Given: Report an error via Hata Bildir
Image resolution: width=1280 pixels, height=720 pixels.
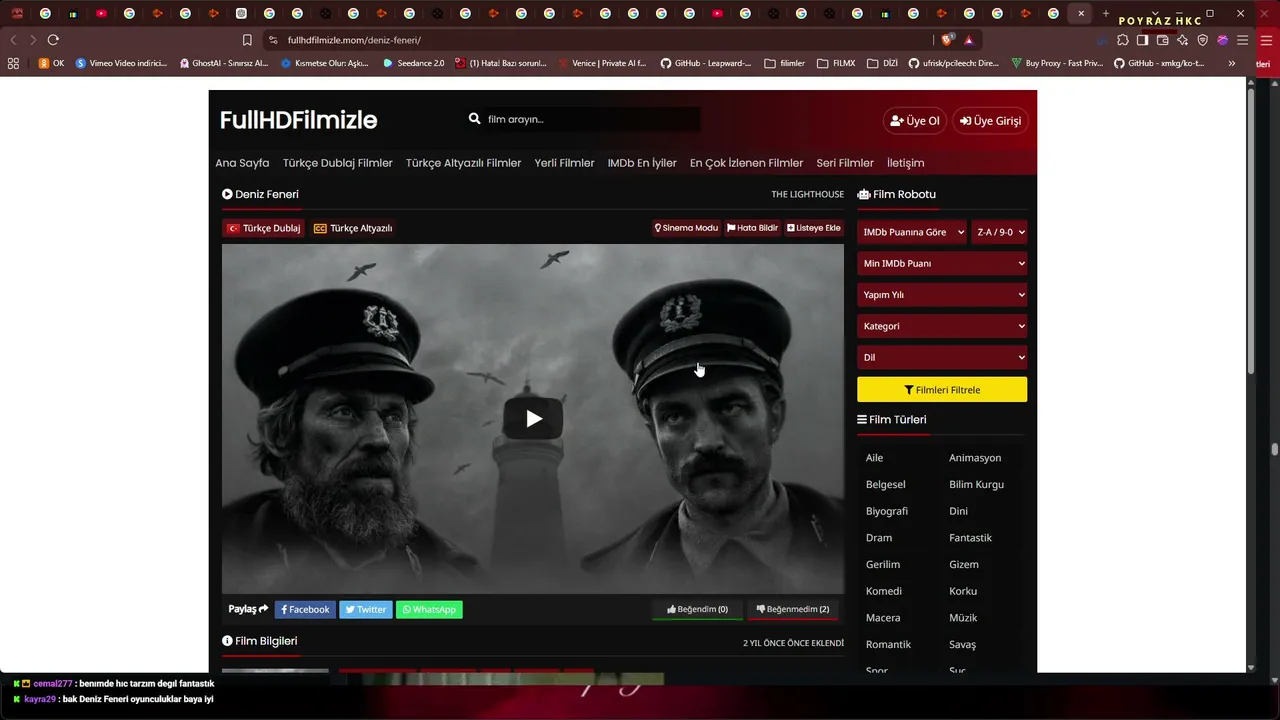Looking at the screenshot, I should coord(752,228).
